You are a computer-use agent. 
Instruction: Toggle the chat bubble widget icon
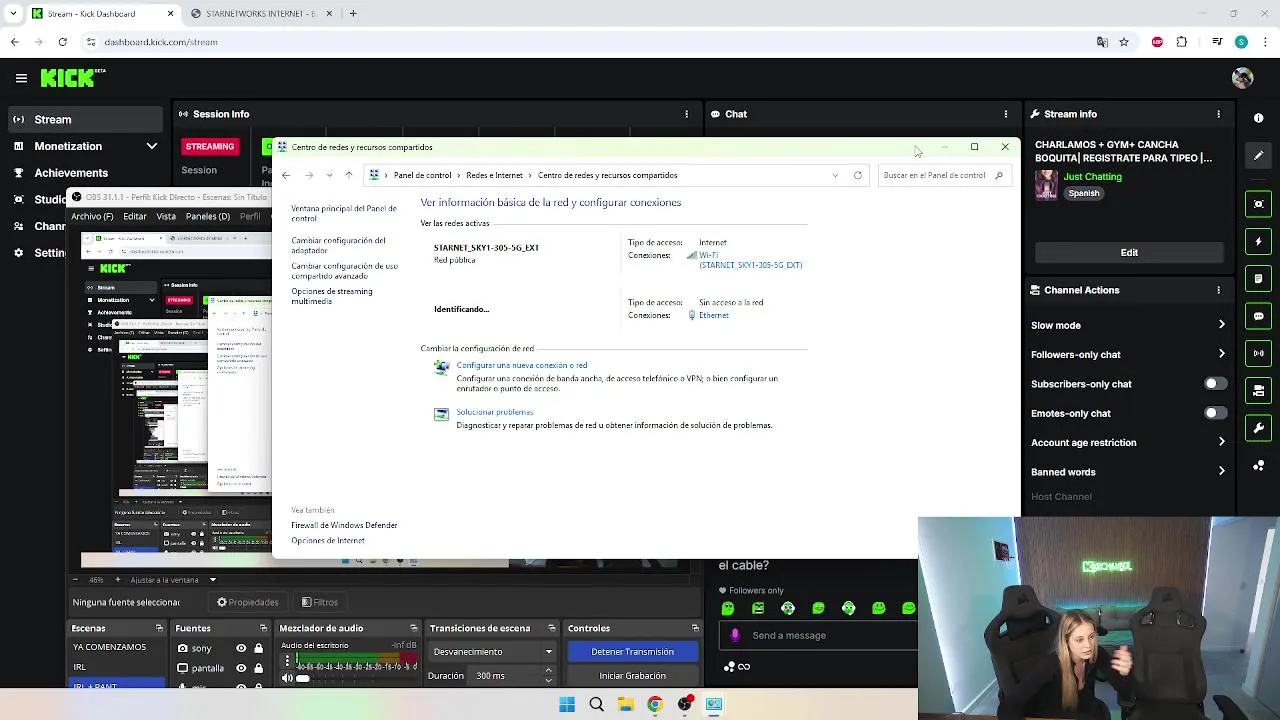(1259, 316)
